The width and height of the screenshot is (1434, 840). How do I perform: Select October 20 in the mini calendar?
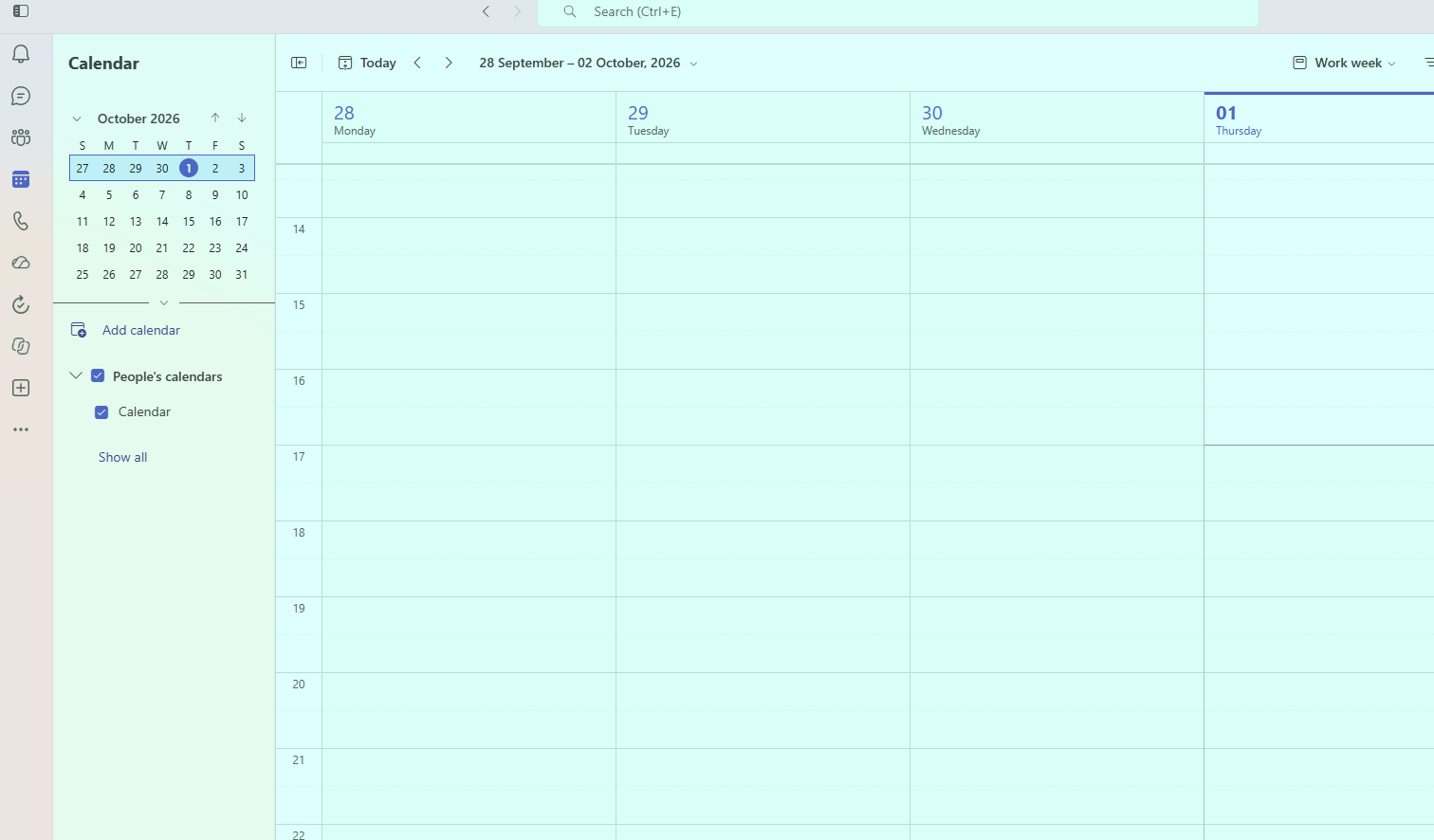click(x=136, y=247)
